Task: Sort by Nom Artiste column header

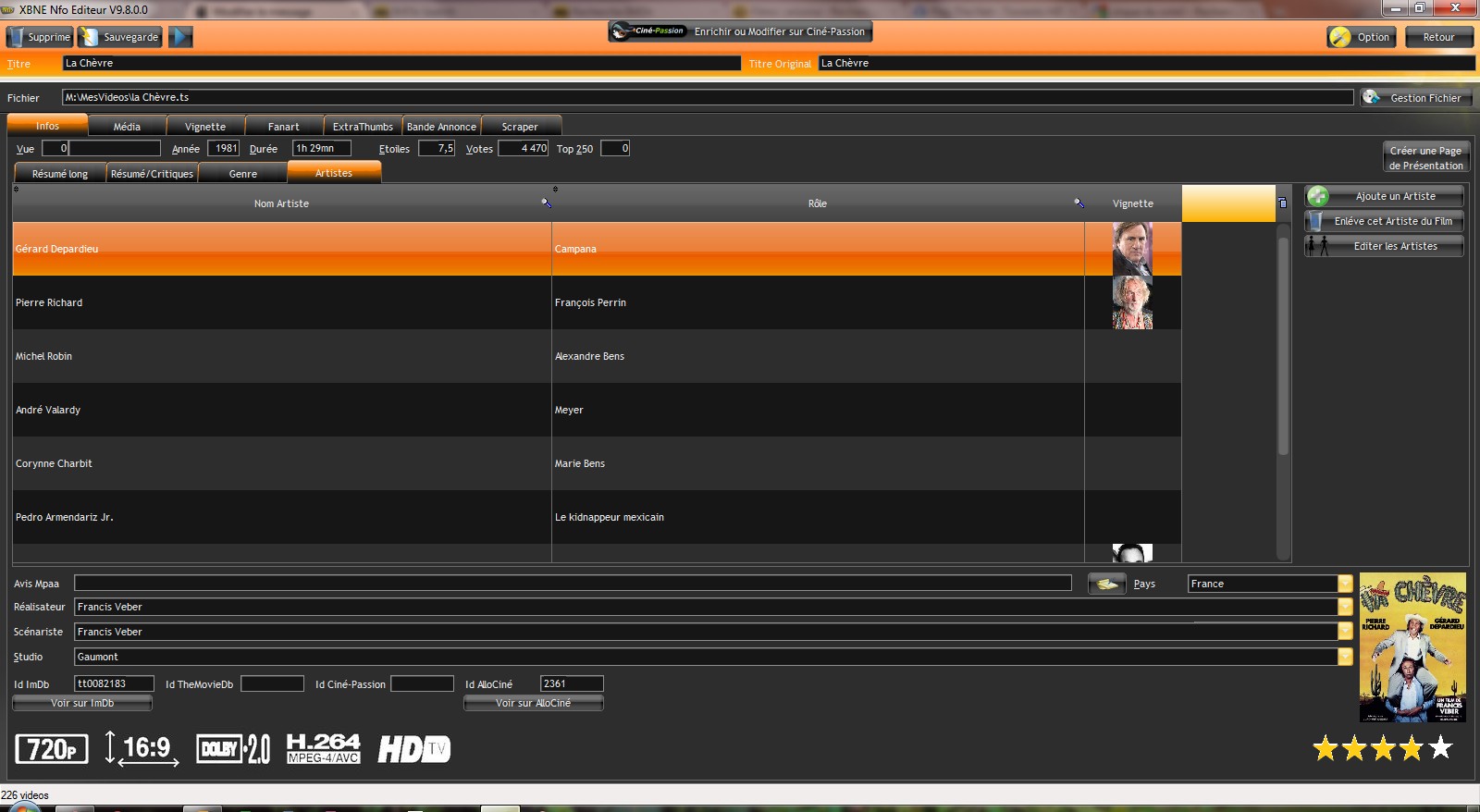Action: pyautogui.click(x=281, y=203)
